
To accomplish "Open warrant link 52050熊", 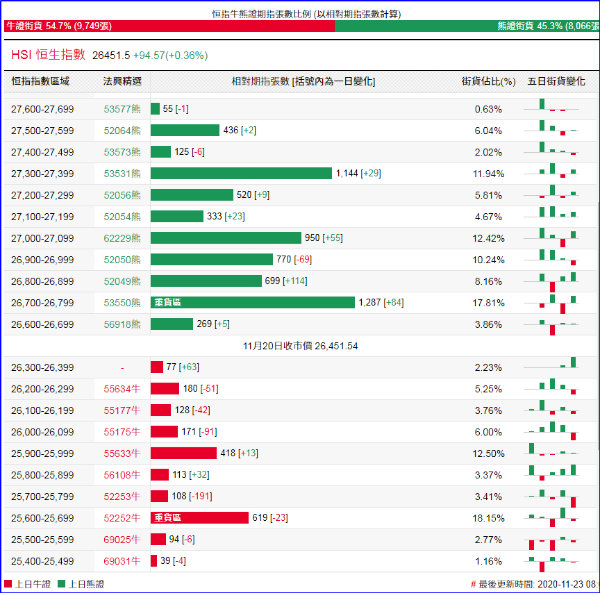I will point(122,260).
